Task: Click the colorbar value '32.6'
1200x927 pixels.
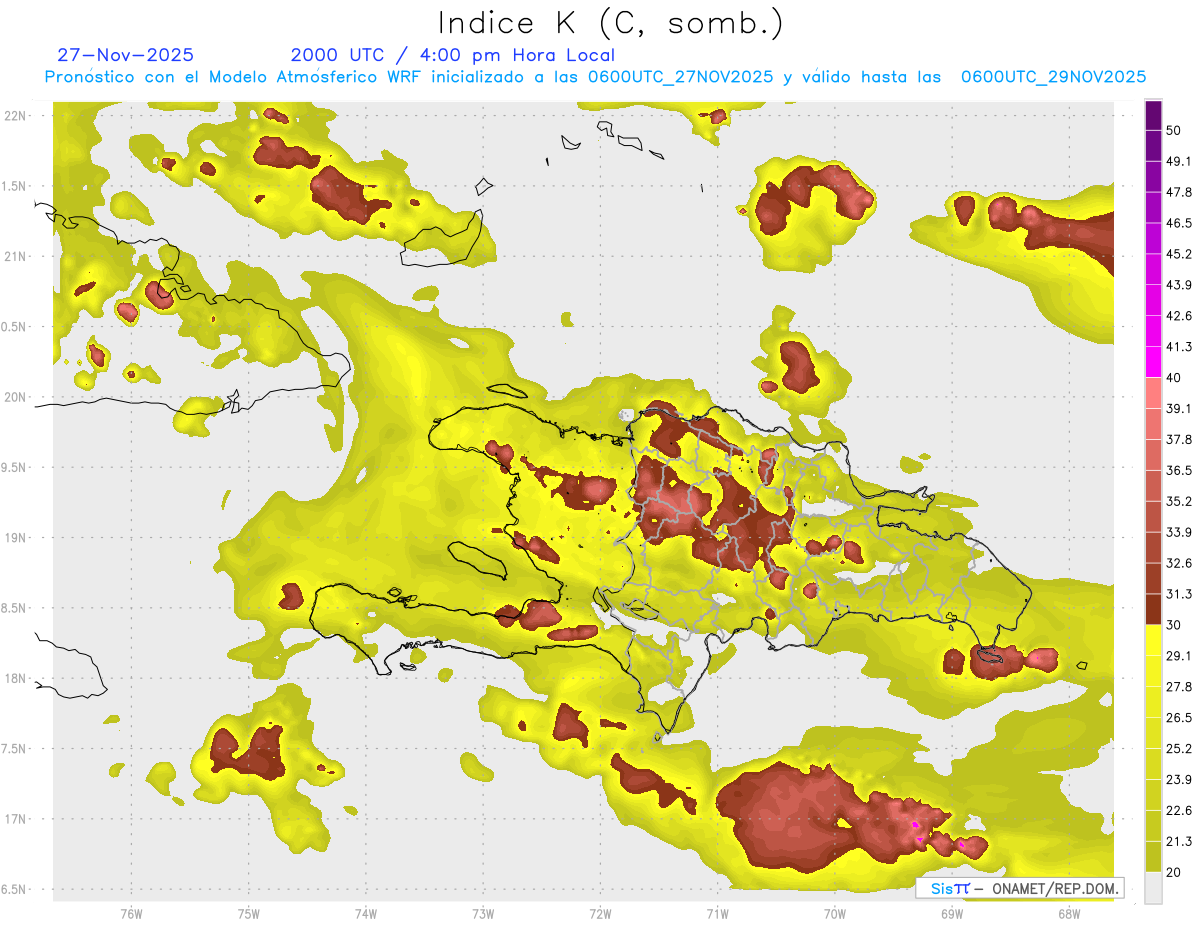Action: point(1178,563)
